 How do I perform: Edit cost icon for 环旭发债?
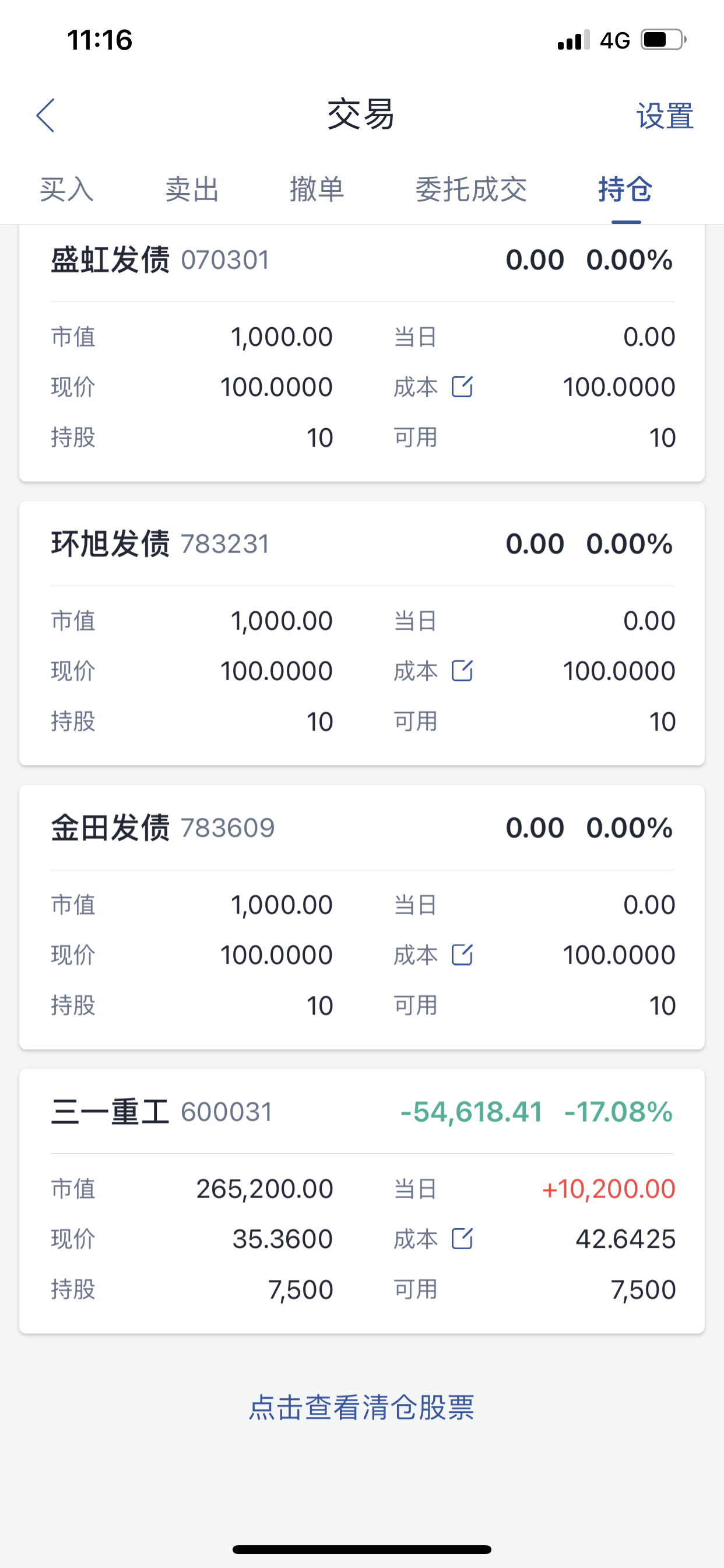(462, 671)
